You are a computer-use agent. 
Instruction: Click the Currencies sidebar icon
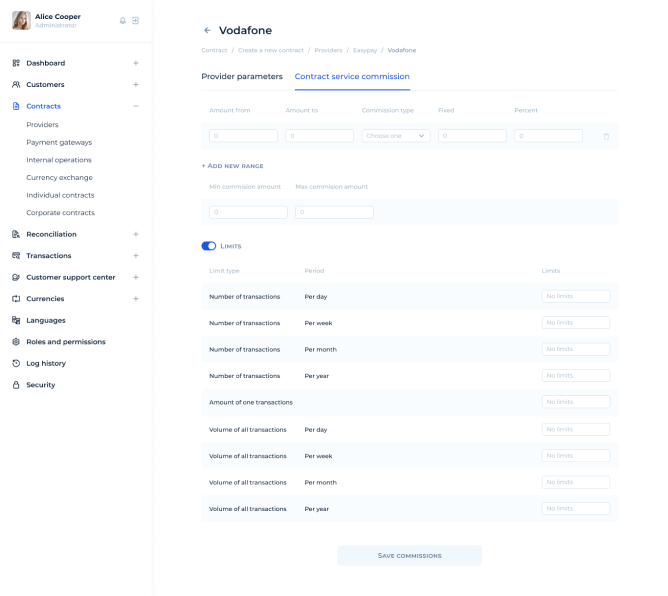click(16, 299)
